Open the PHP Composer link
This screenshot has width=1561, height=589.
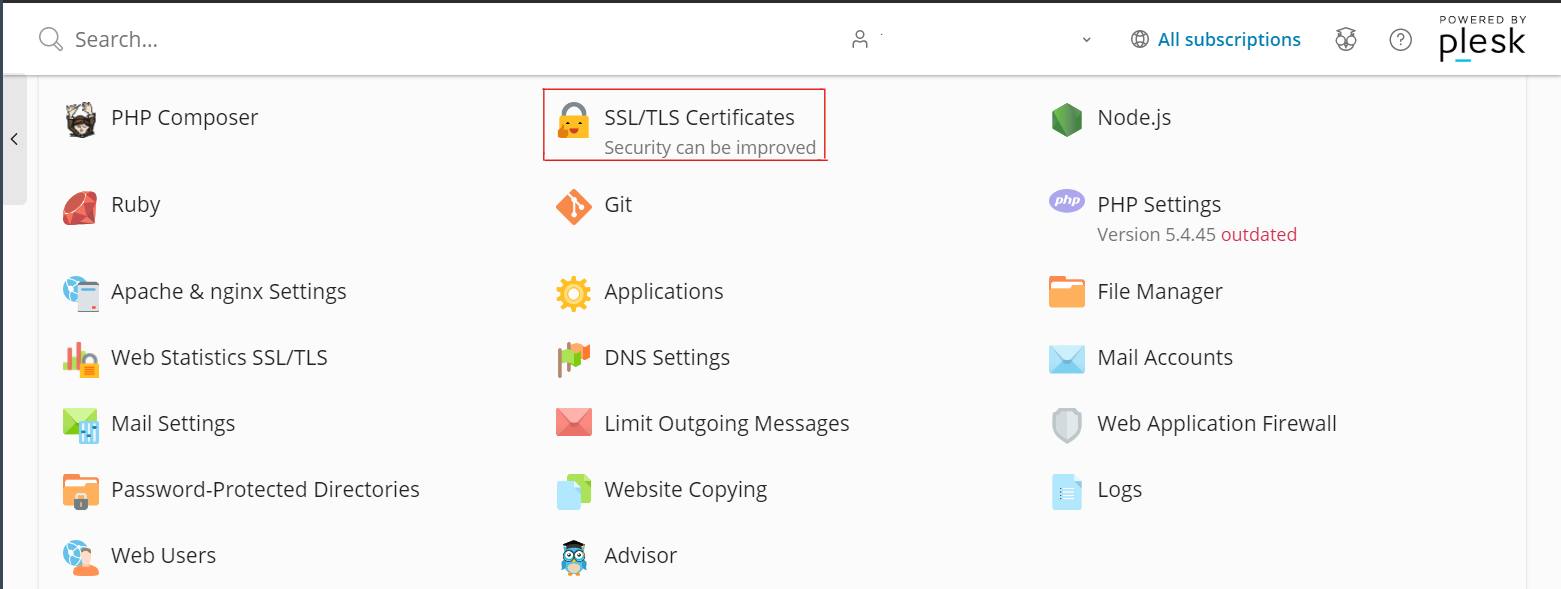tap(184, 118)
